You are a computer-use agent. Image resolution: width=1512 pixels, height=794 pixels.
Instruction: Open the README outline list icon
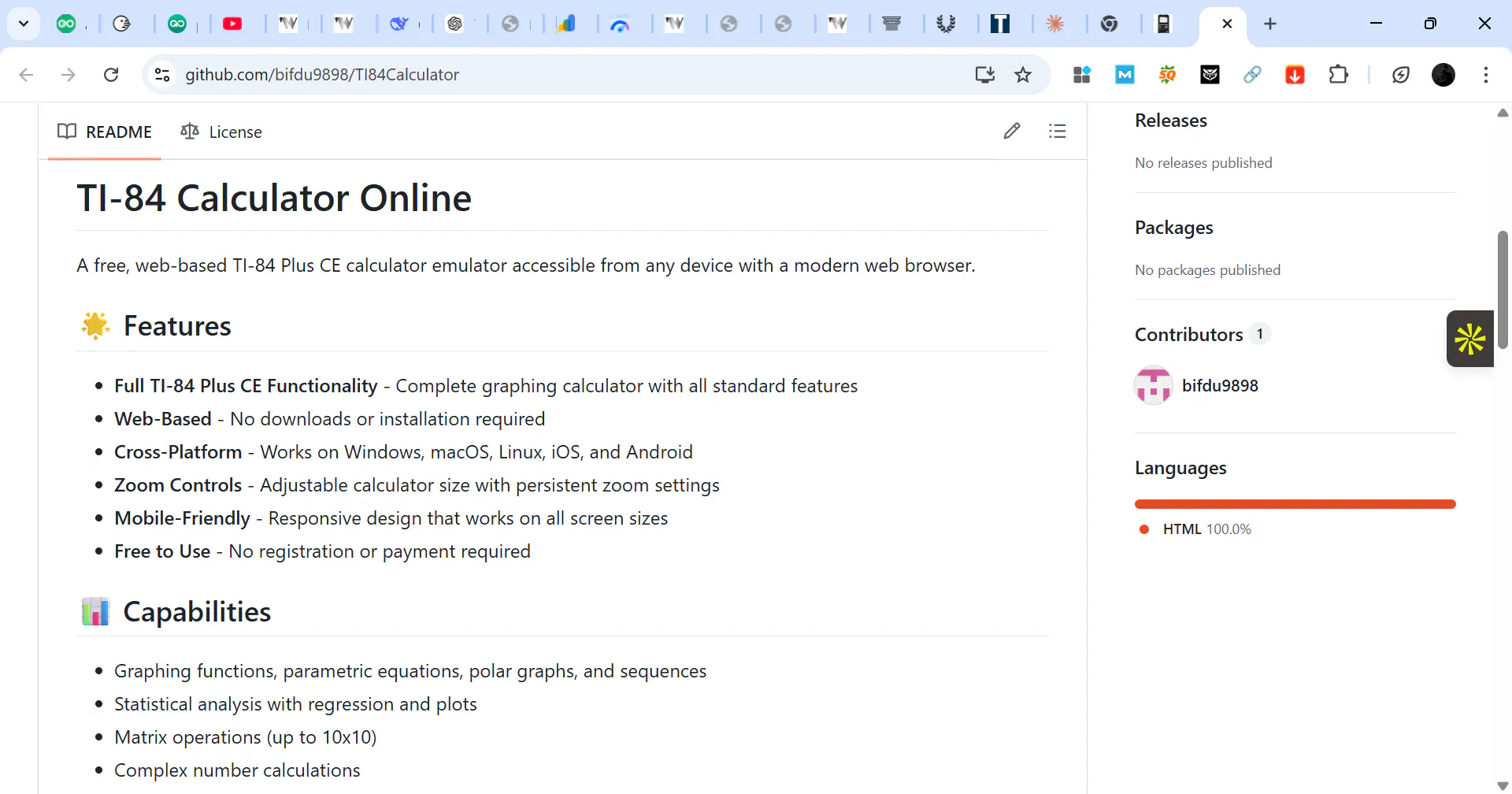click(x=1058, y=131)
